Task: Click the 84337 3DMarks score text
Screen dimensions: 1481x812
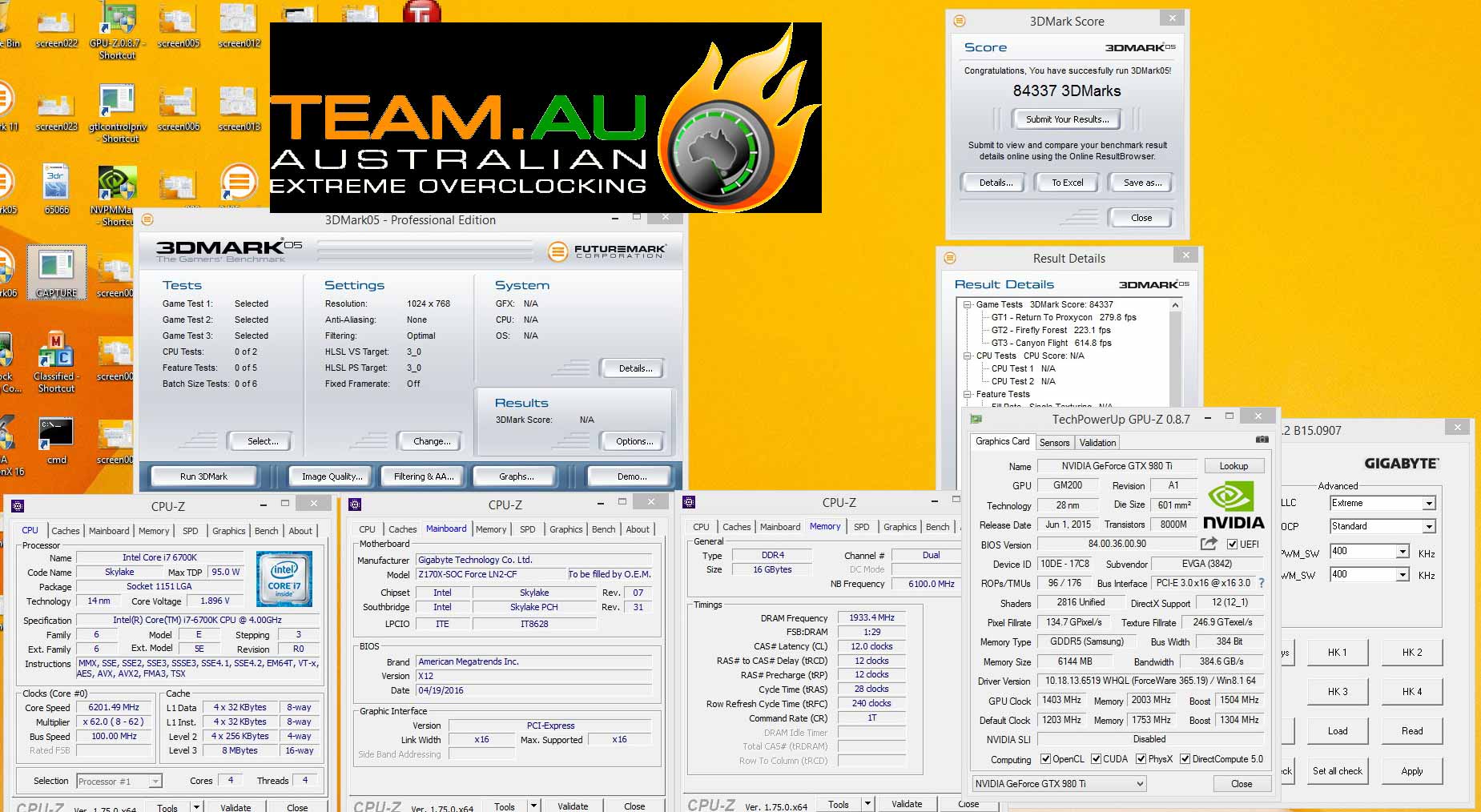Action: [1067, 90]
